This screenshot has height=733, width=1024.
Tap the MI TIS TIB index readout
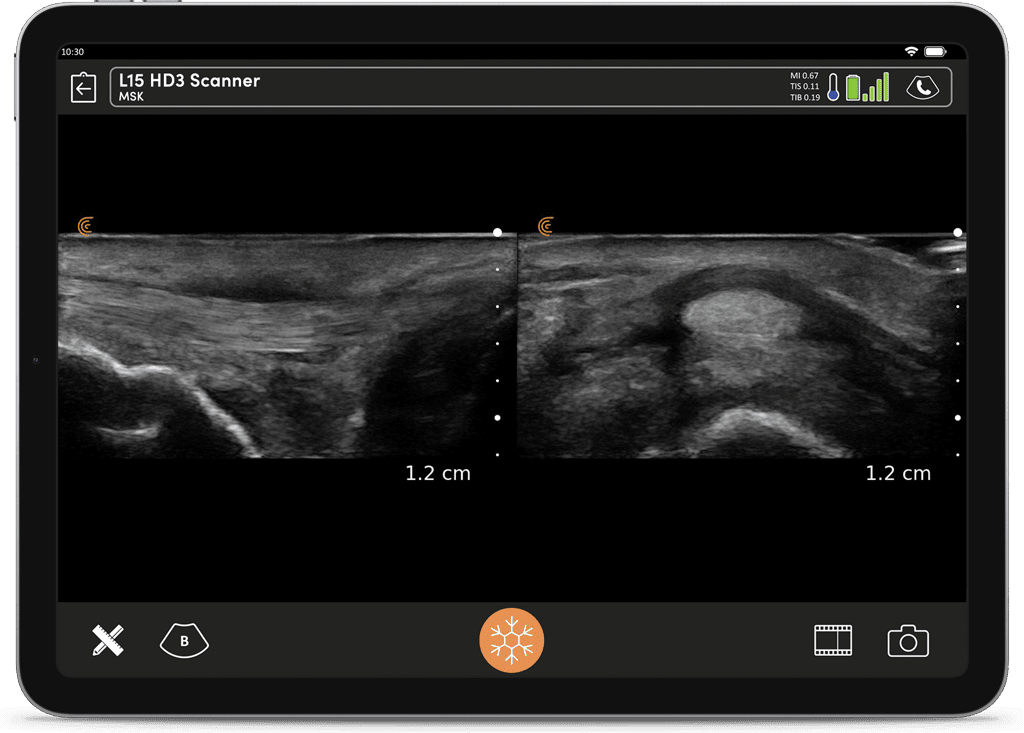coord(804,87)
